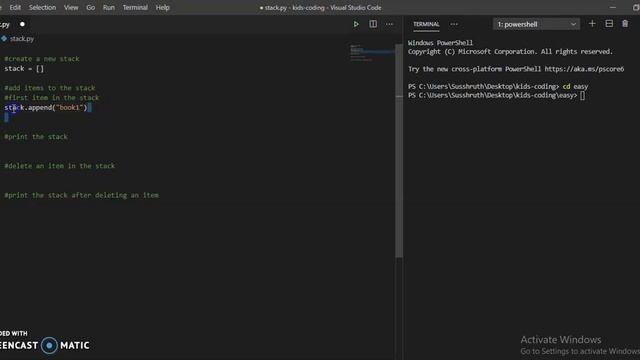Viewport: 640px width, 360px height.
Task: Click comment '#print the stack after deleting an item'
Action: (81, 195)
